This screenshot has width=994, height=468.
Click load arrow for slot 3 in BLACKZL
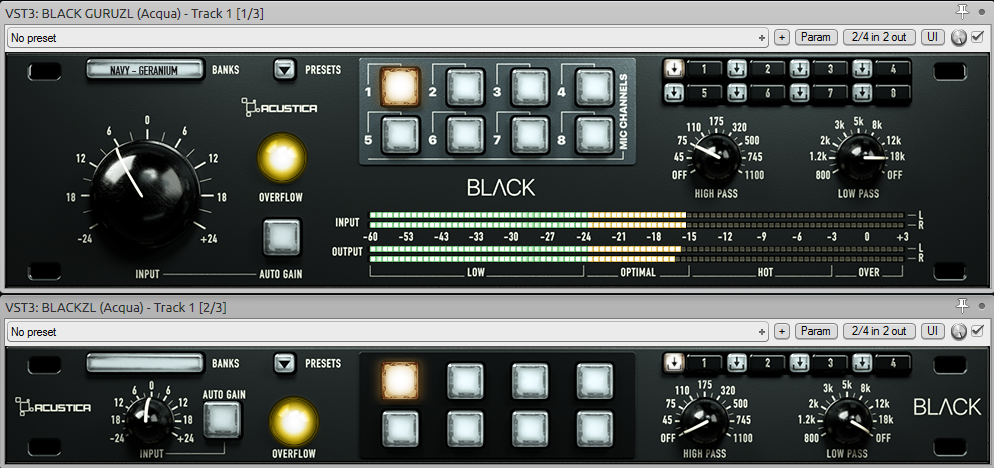[799, 363]
